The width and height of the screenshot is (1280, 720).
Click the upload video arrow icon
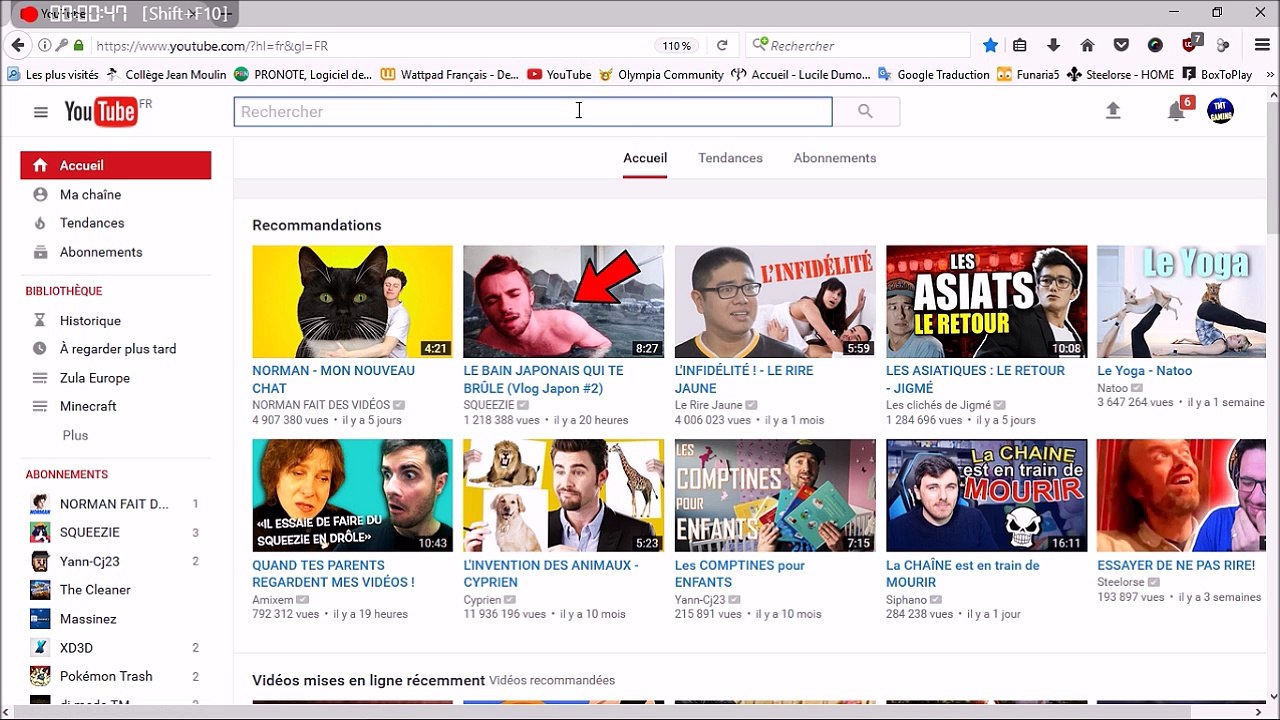(1113, 111)
